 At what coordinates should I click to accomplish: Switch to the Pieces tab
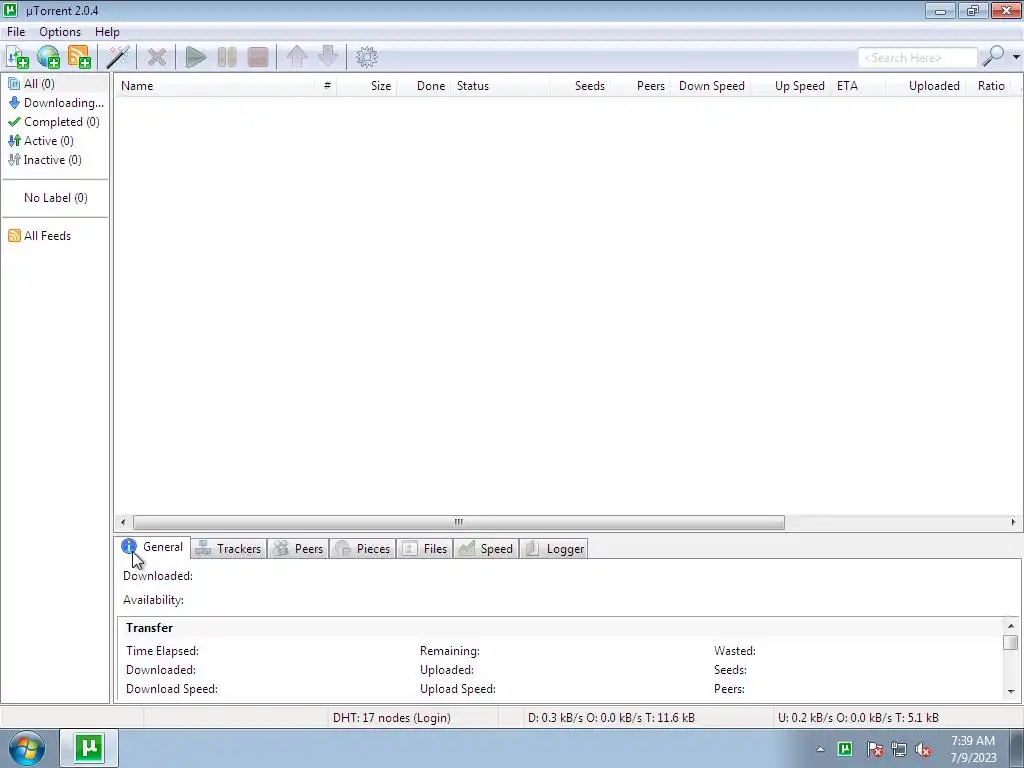(363, 549)
